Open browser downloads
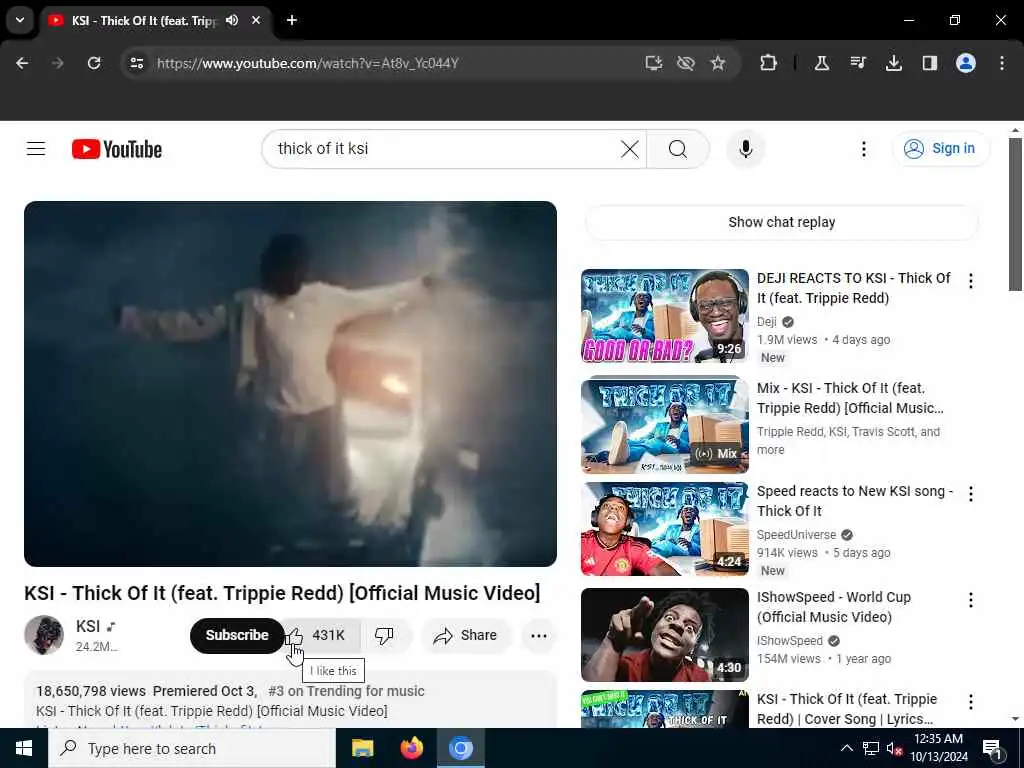This screenshot has width=1024, height=768. 893,63
